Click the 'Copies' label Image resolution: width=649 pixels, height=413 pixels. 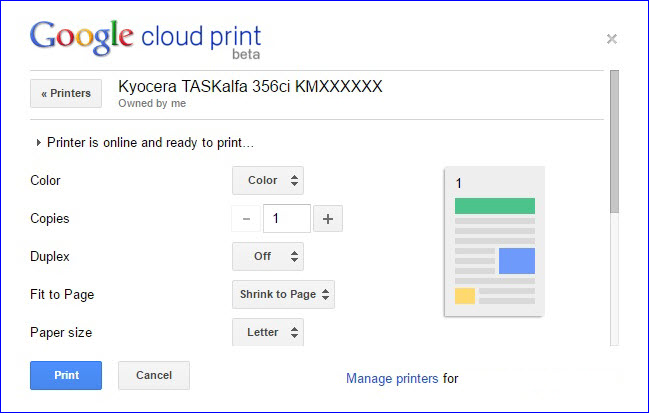[x=50, y=219]
